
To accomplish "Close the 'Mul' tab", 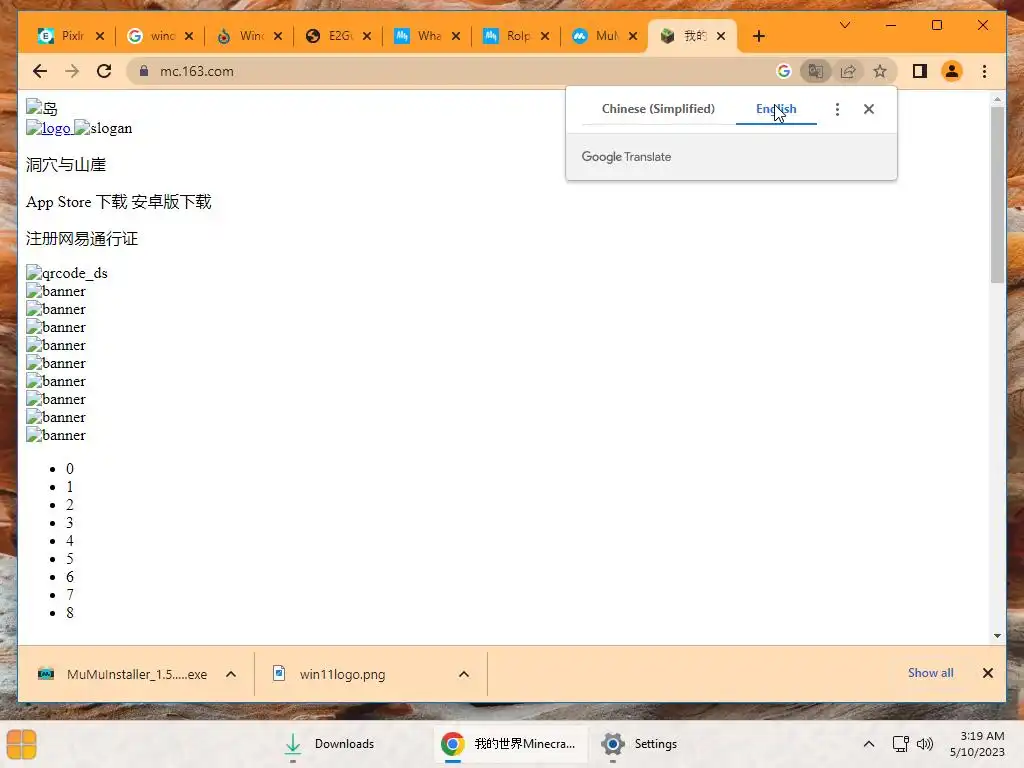I will [x=633, y=36].
